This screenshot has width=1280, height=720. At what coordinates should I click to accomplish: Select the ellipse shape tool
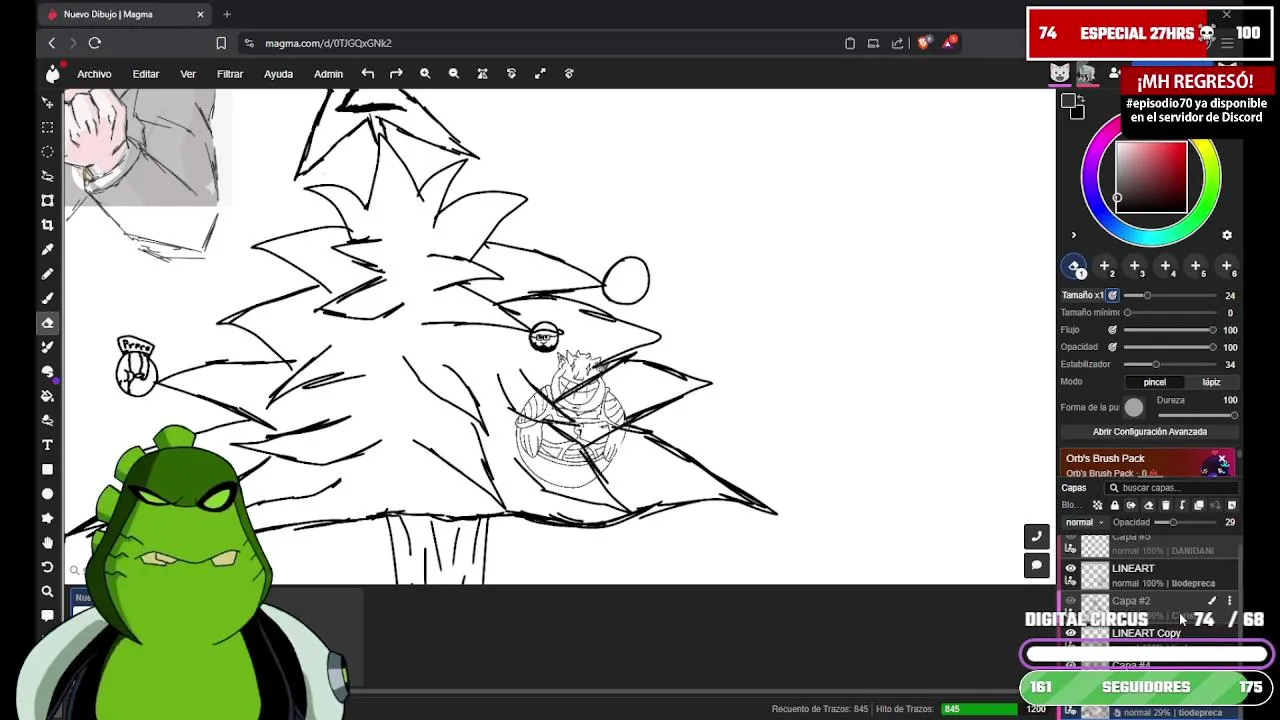[47, 494]
